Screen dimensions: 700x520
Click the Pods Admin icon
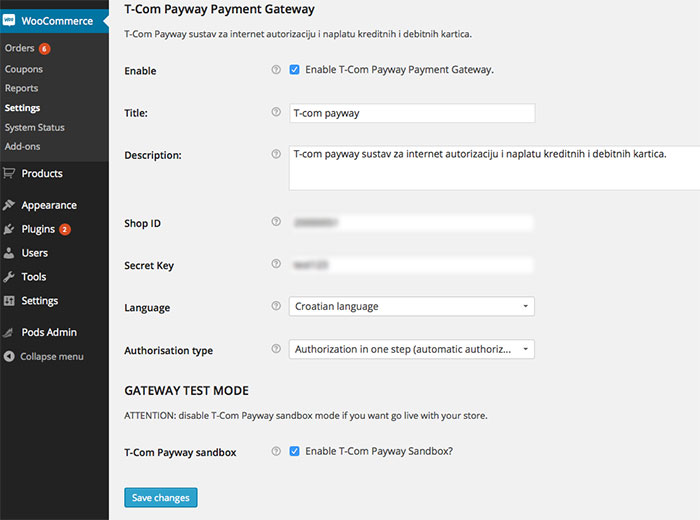(9, 332)
